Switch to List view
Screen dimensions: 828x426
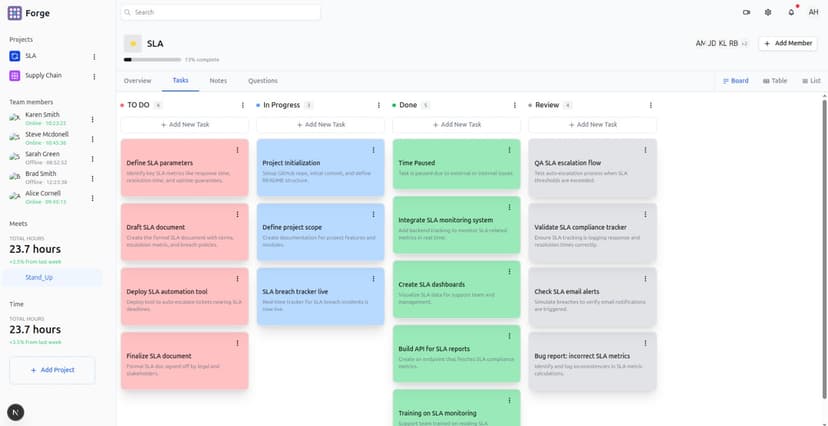tap(810, 81)
